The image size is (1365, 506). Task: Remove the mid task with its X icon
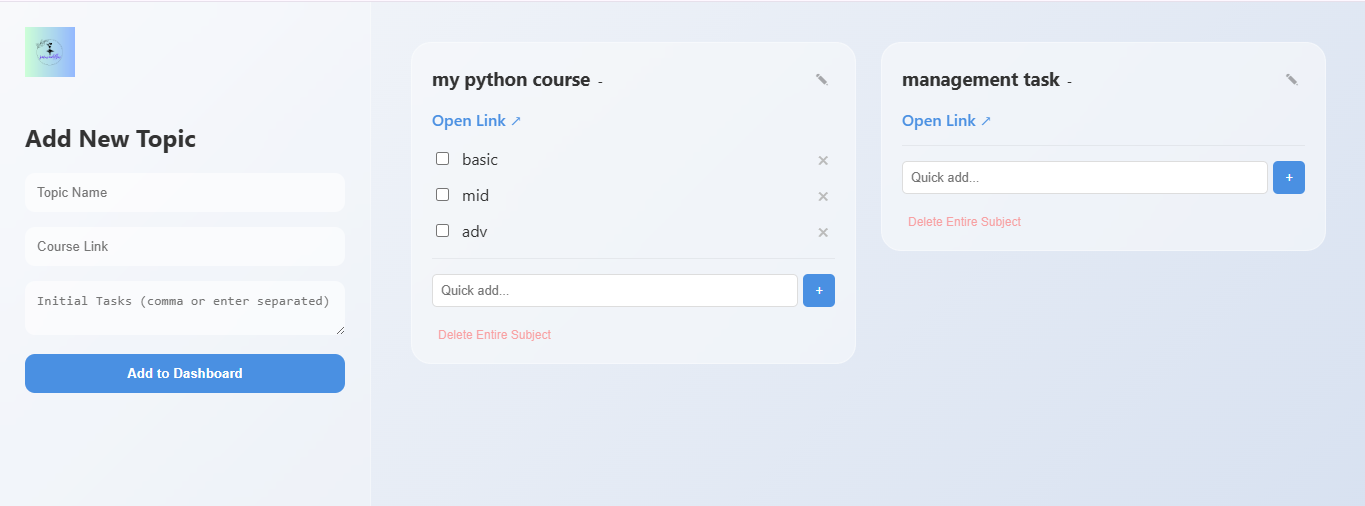tap(823, 196)
